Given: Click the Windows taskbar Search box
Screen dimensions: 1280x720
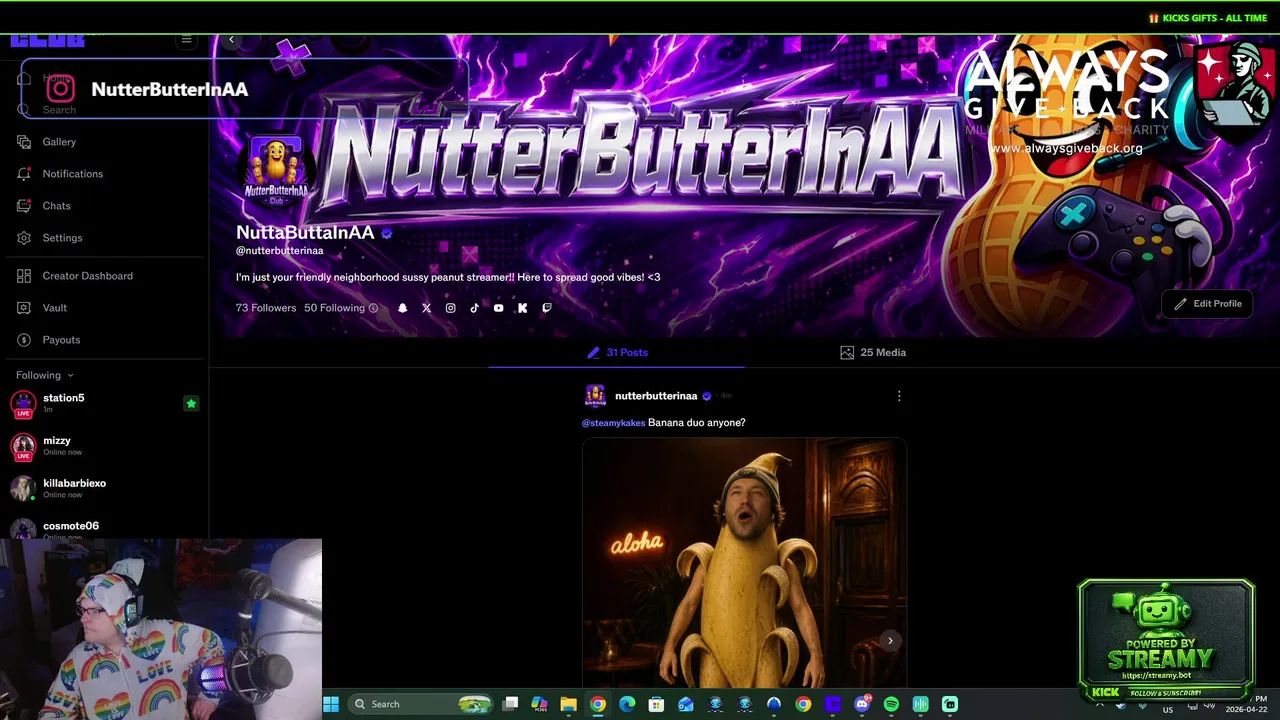Looking at the screenshot, I should pos(421,704).
